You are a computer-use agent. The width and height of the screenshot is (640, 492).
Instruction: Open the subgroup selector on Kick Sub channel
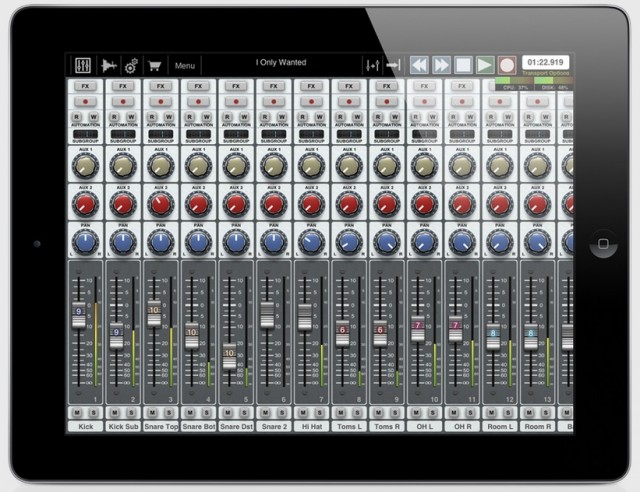click(x=123, y=134)
